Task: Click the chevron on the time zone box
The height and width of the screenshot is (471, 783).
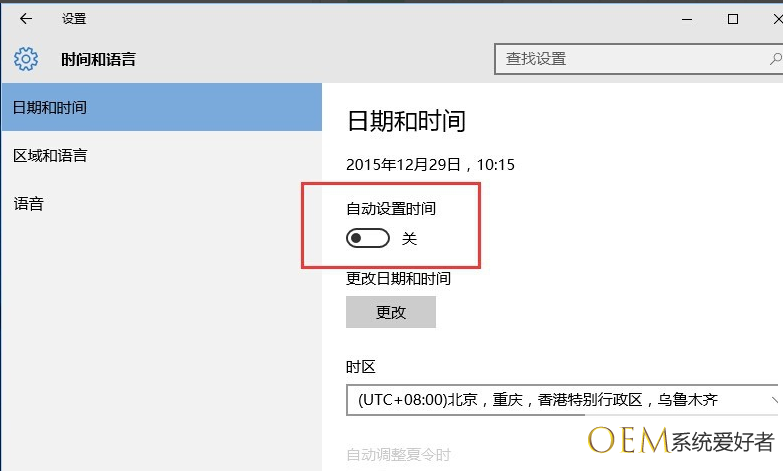Action: tap(773, 401)
